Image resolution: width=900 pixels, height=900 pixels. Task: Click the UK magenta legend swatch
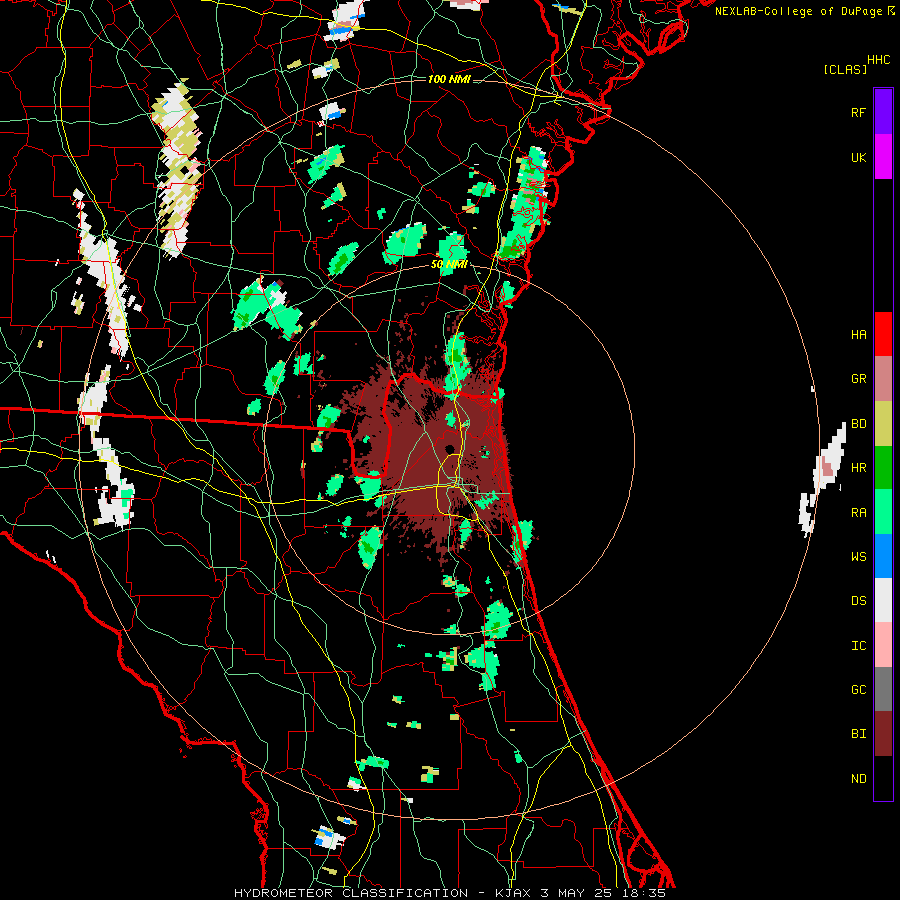point(883,157)
